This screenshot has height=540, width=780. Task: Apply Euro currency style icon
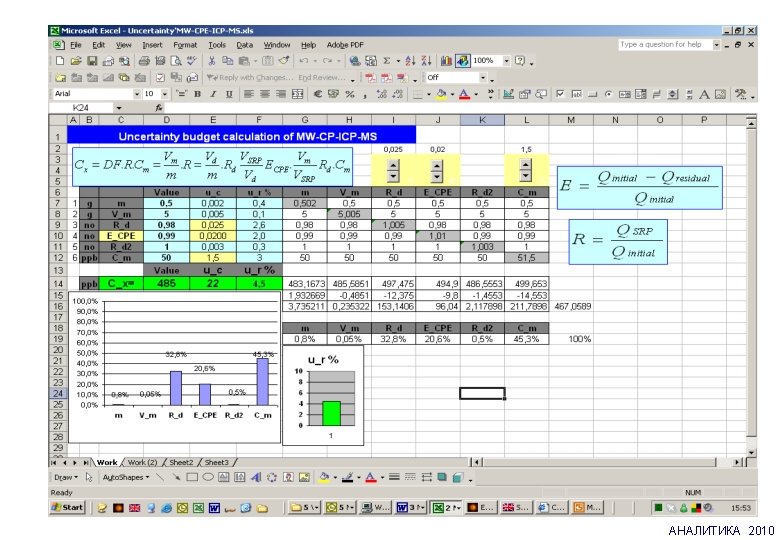(318, 94)
